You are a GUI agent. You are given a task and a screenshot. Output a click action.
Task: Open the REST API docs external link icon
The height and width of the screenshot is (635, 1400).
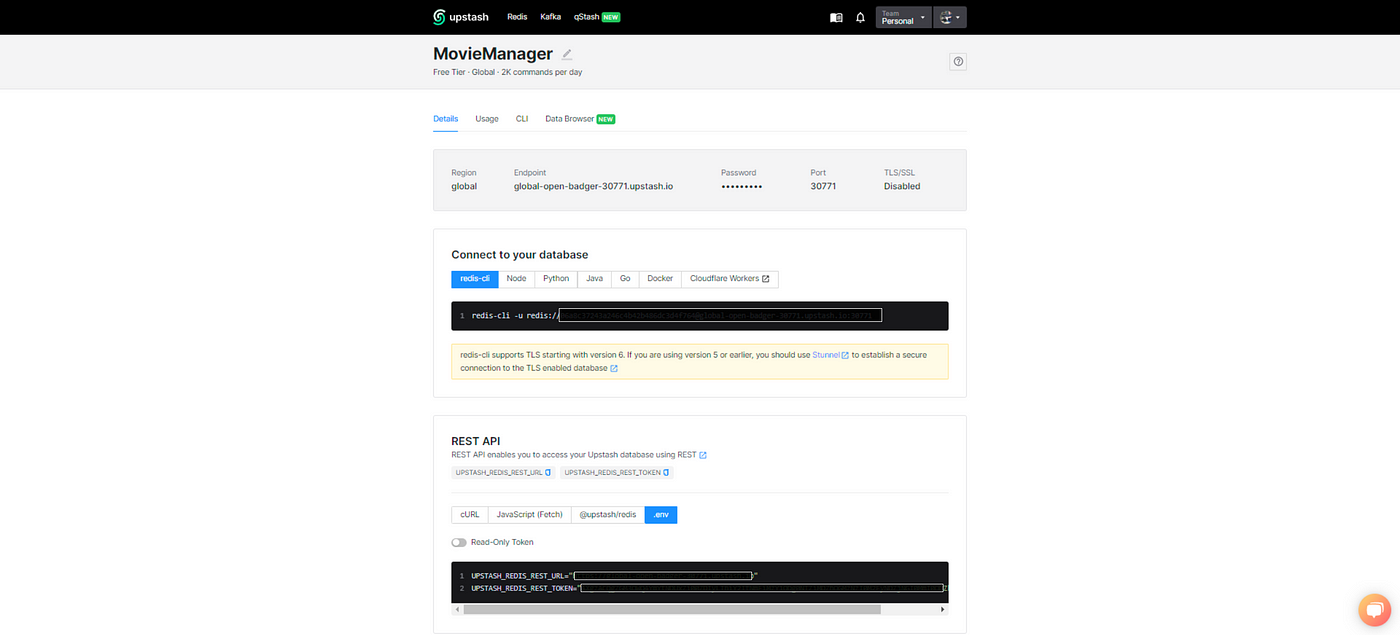pos(703,455)
